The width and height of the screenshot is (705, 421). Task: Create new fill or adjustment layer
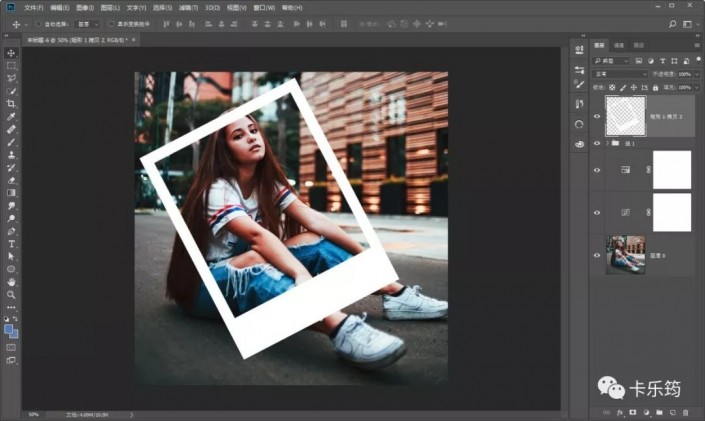(x=646, y=412)
